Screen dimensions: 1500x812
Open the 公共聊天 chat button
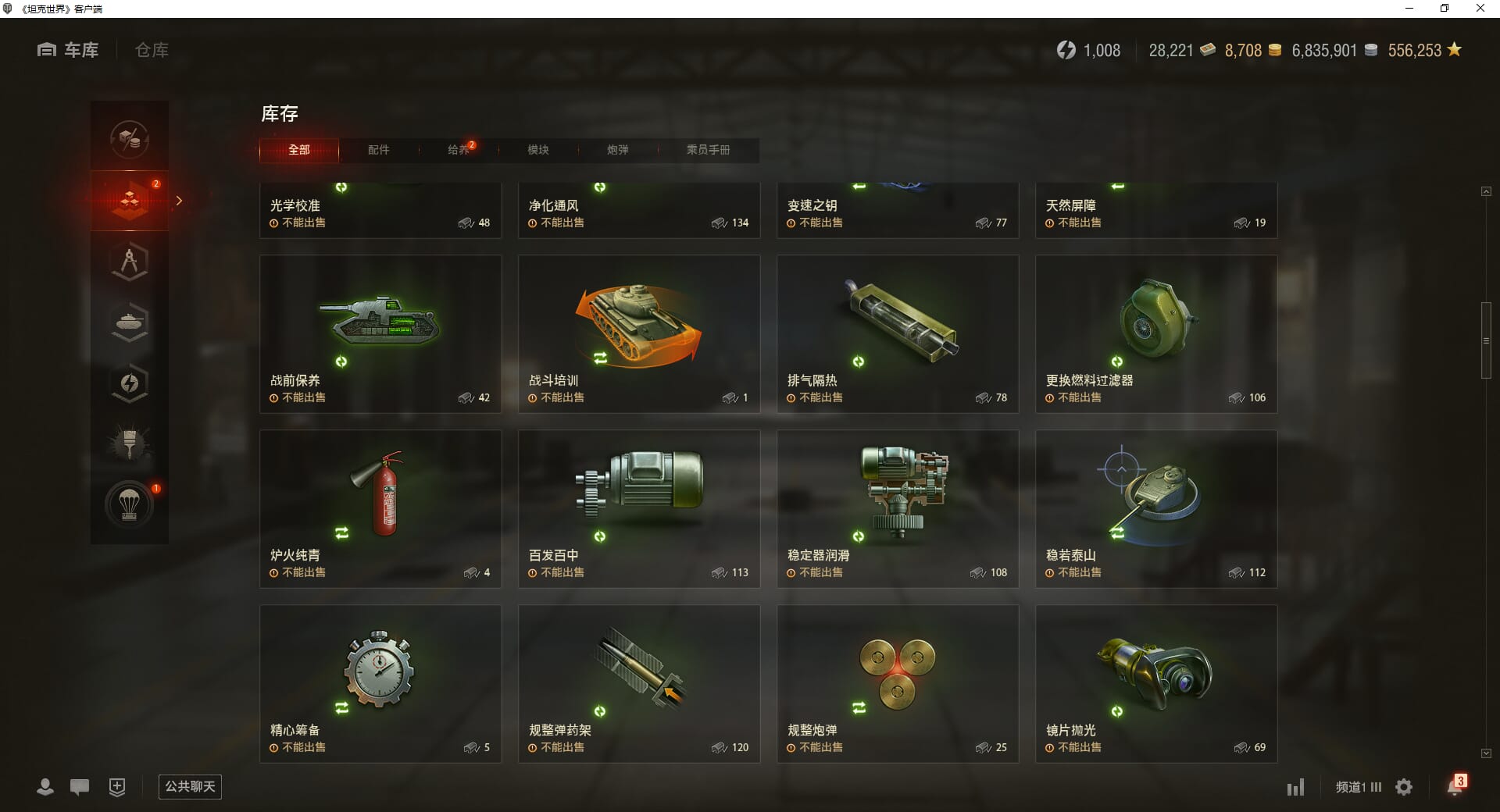190,786
